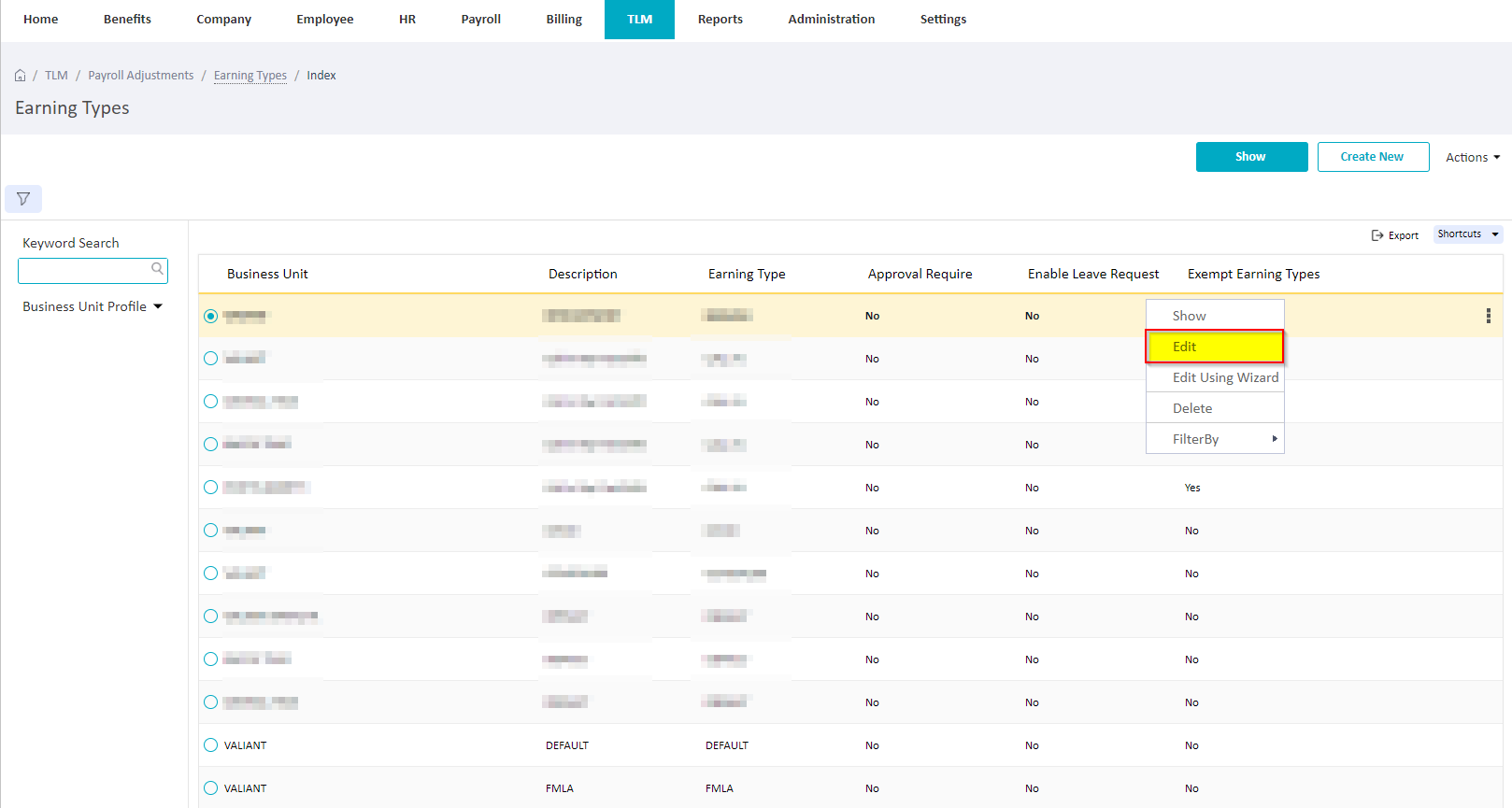Open the Billing tab
Image resolution: width=1512 pixels, height=808 pixels.
564,20
